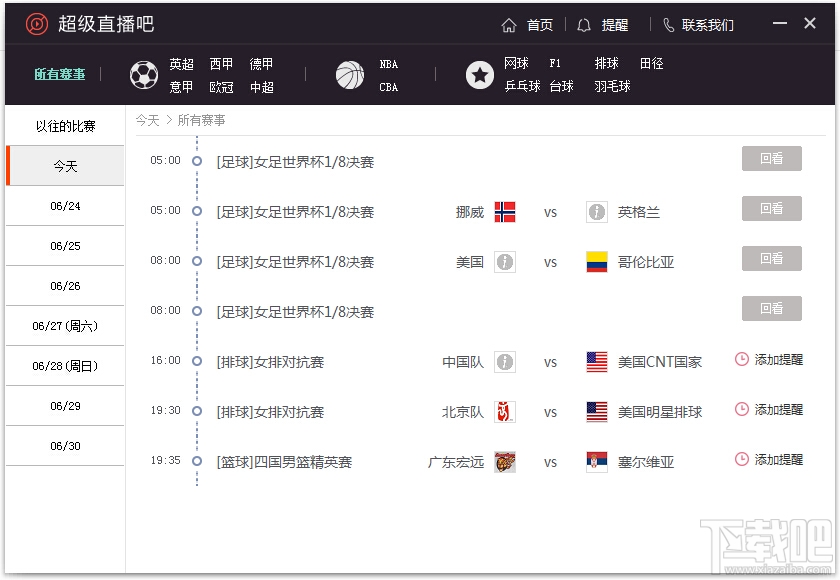Filter by 羽毛球 badminton

click(x=612, y=86)
